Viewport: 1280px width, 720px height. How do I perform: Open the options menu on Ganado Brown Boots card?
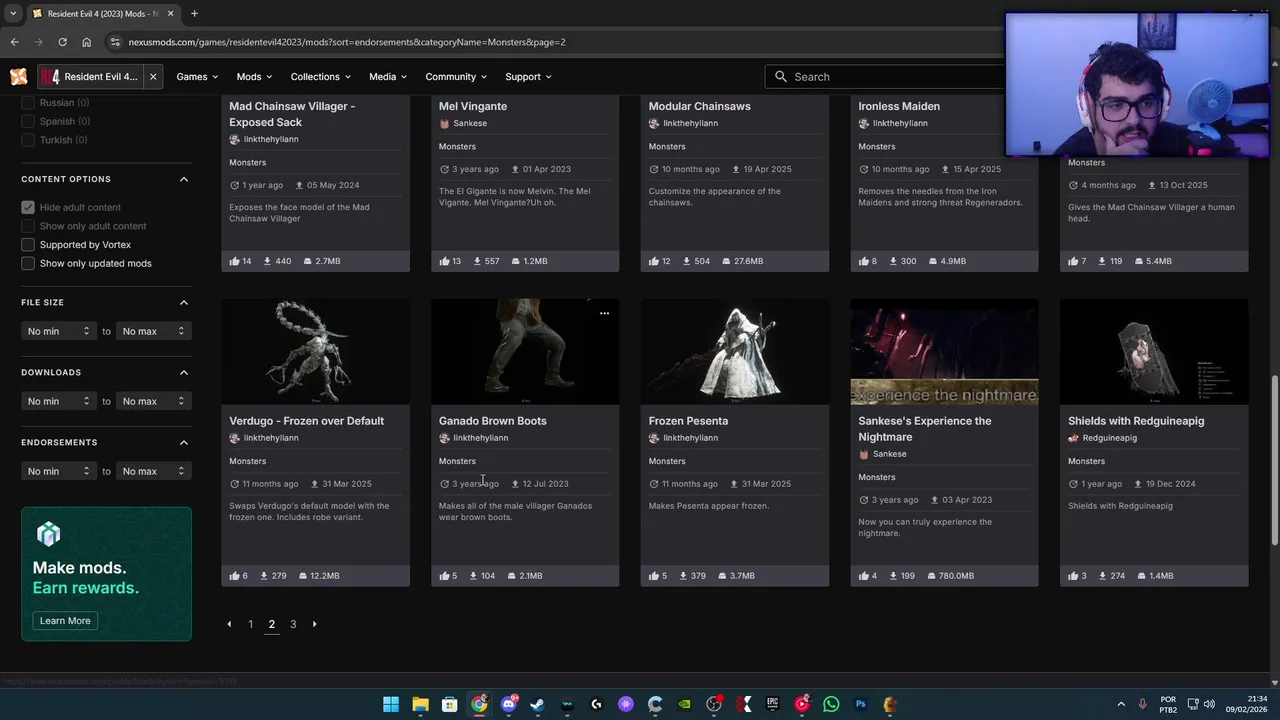[604, 314]
